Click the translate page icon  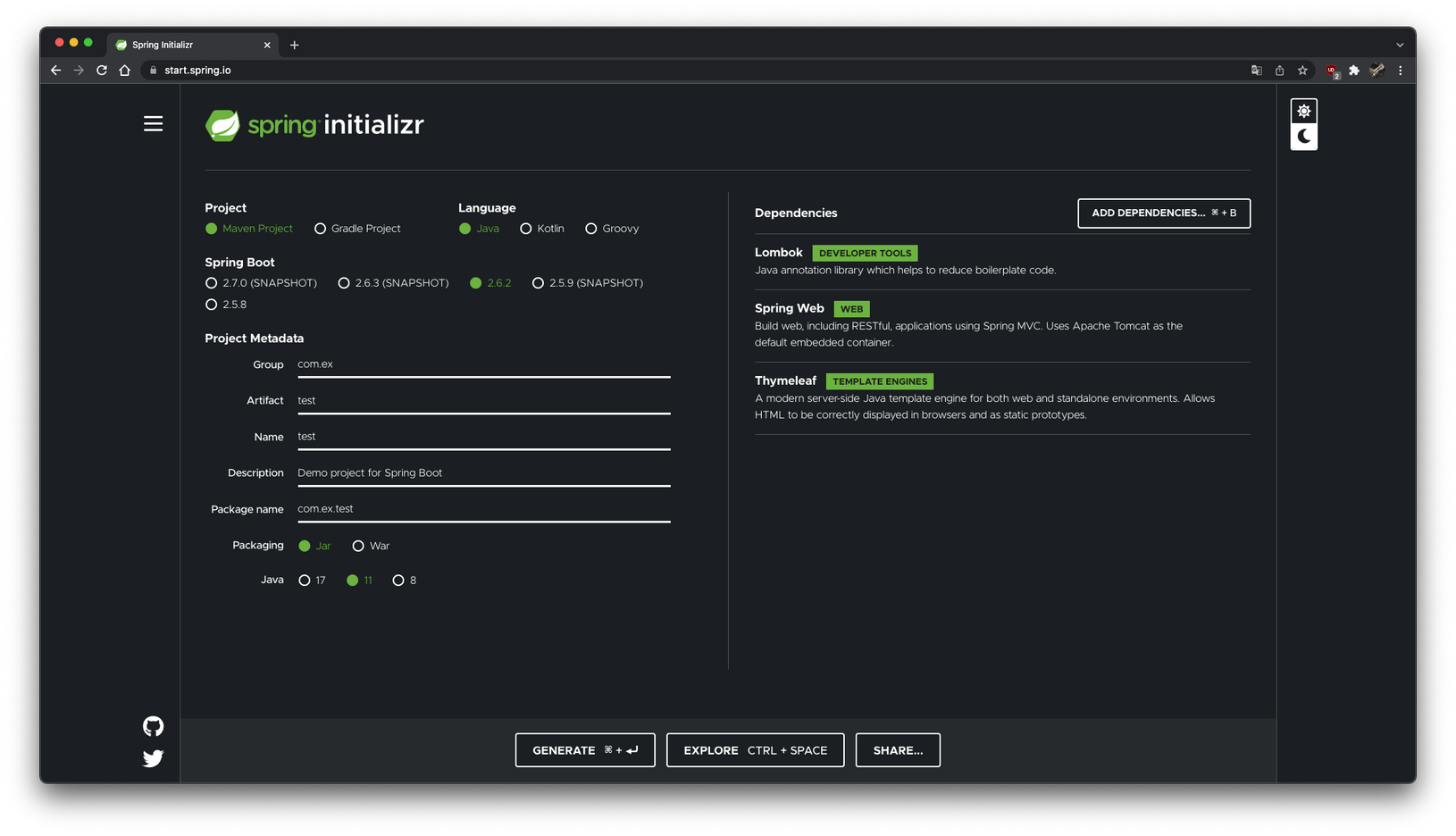(1257, 71)
